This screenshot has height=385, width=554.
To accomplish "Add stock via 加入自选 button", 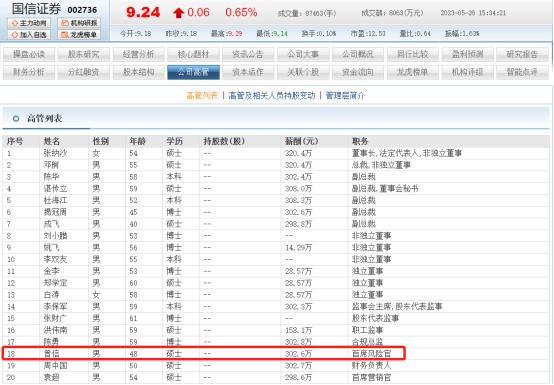I will [x=29, y=35].
